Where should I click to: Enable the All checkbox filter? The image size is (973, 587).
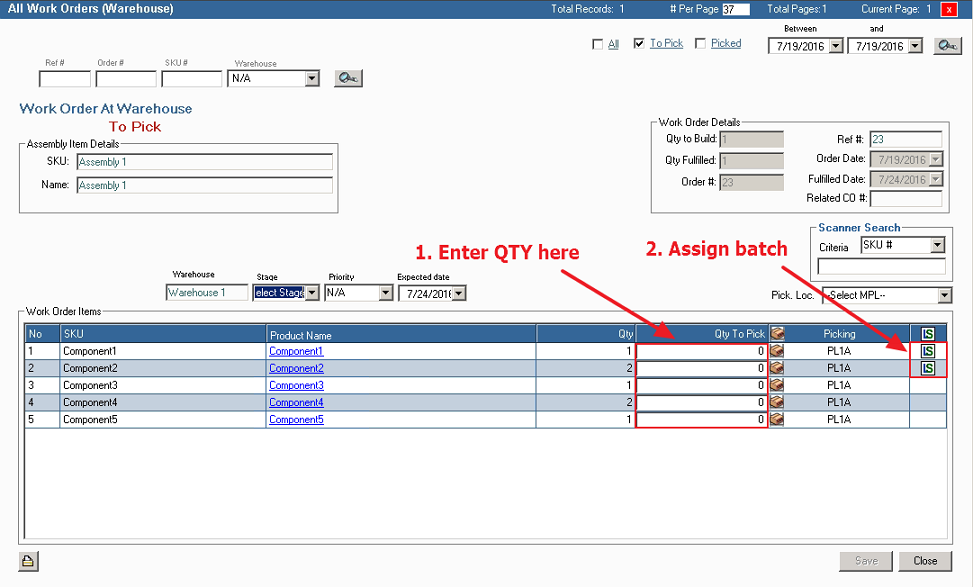(x=598, y=44)
